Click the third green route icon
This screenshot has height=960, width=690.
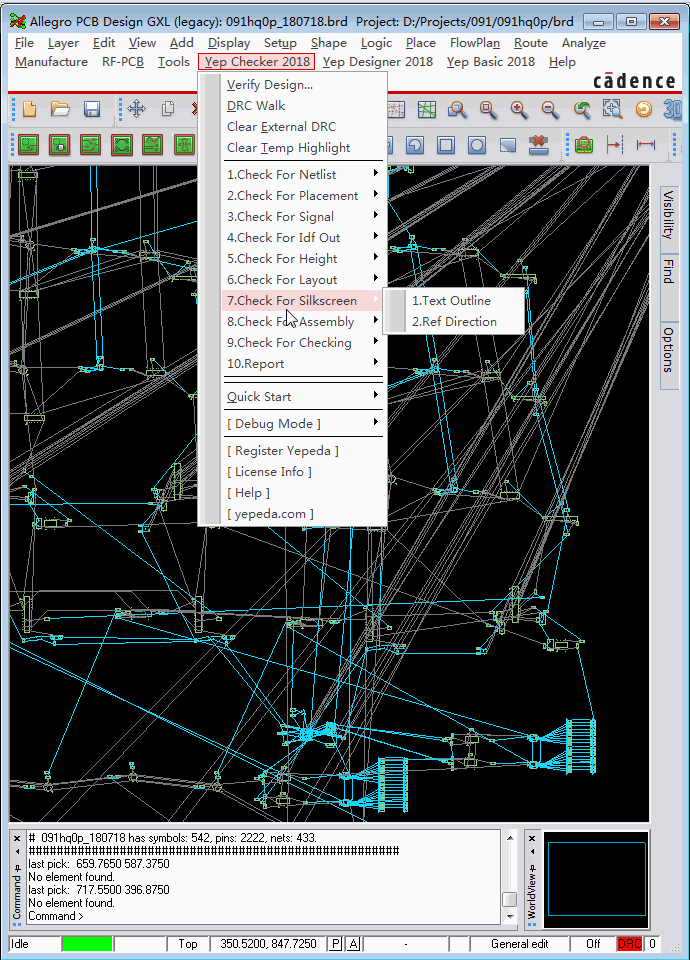click(x=91, y=145)
